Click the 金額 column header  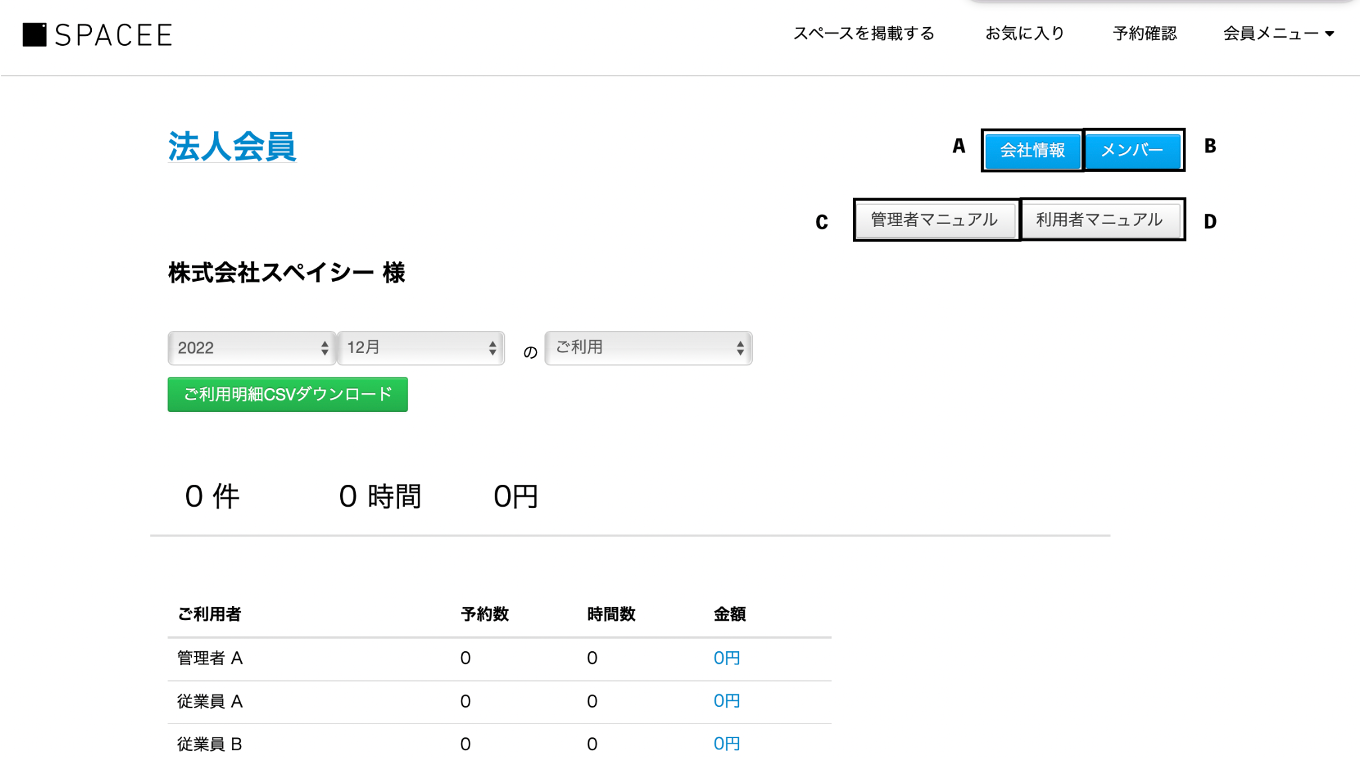730,614
